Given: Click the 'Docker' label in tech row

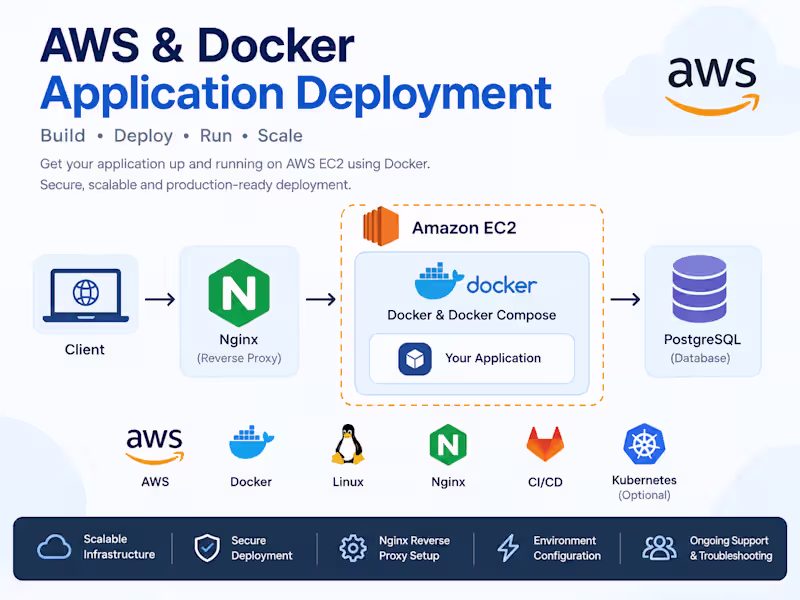Looking at the screenshot, I should [x=251, y=482].
